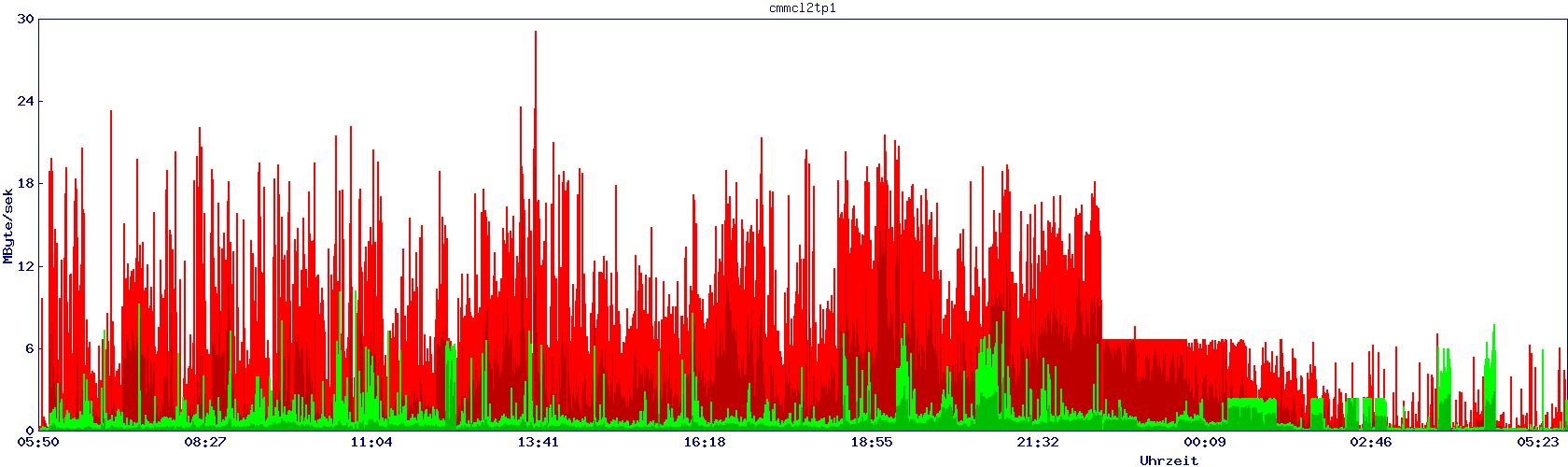Select the 24 tick on the y-axis

pyautogui.click(x=26, y=101)
